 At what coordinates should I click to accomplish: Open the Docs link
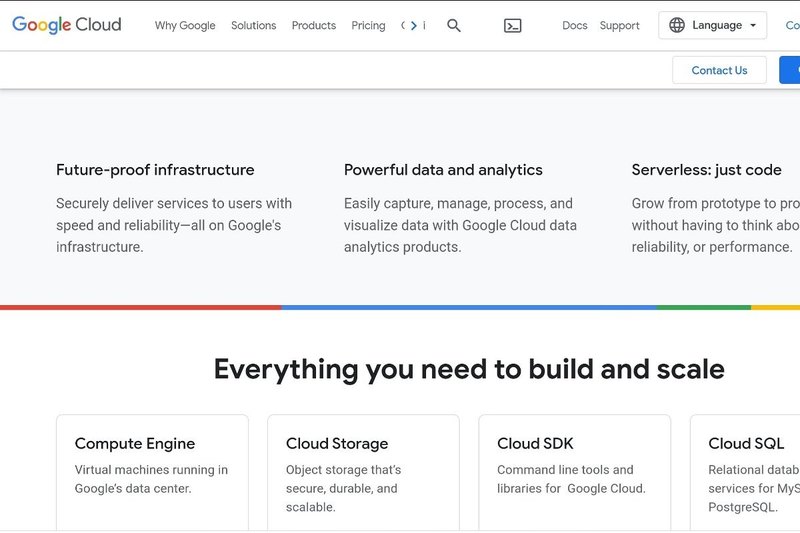pyautogui.click(x=575, y=26)
